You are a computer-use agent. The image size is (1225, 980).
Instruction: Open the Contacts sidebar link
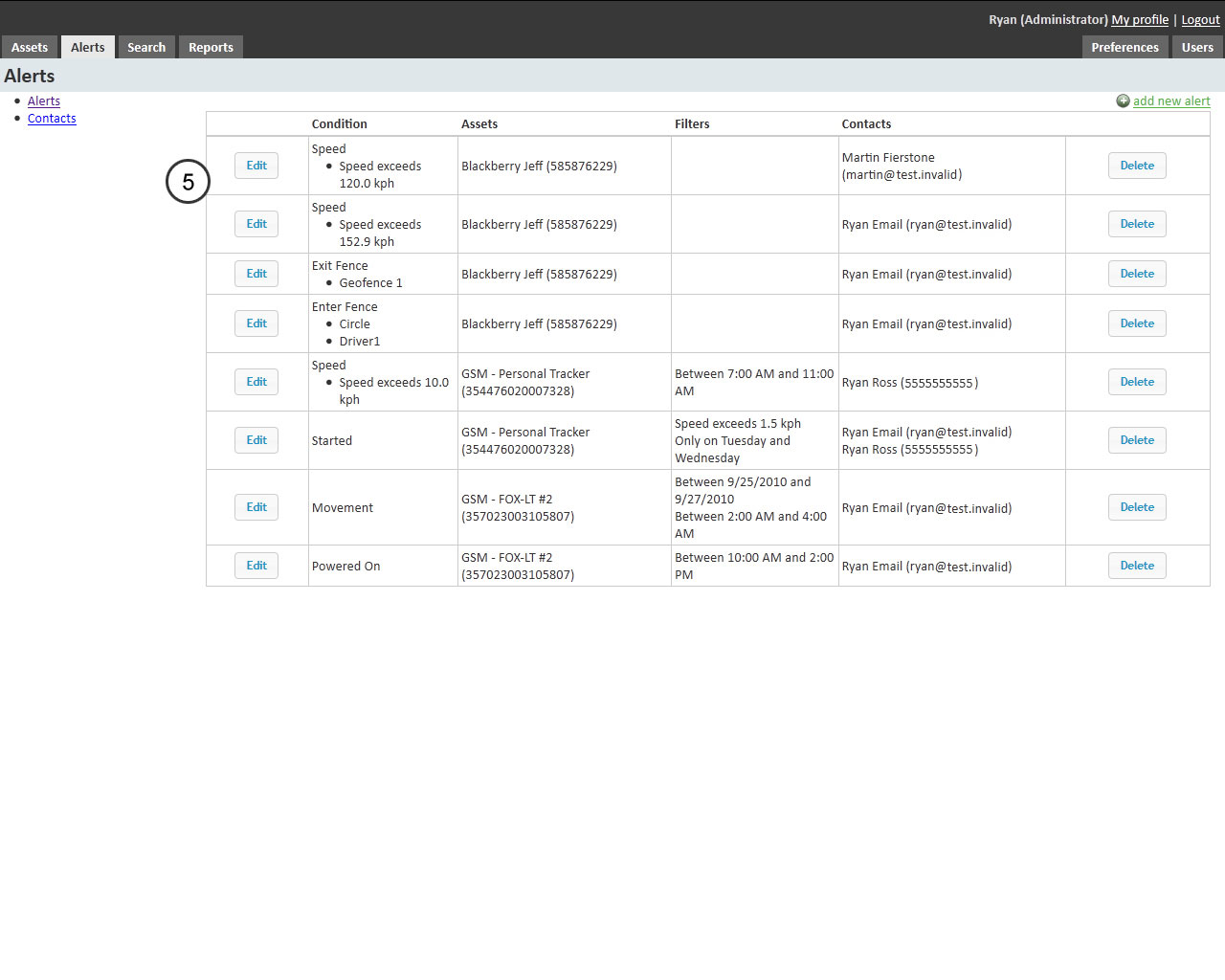pos(52,118)
